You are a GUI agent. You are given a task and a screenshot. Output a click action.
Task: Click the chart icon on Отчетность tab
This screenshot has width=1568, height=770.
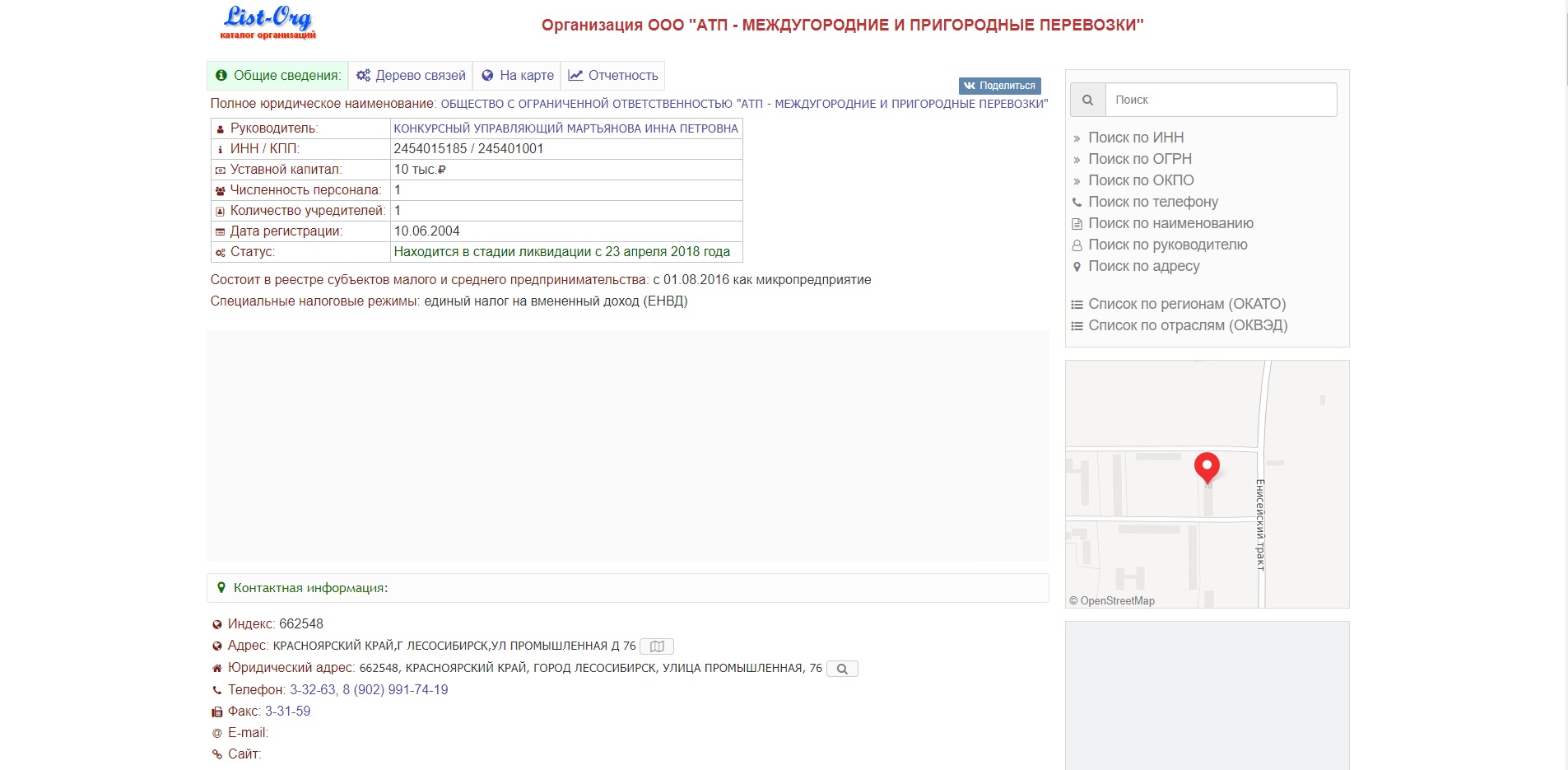[x=575, y=76]
